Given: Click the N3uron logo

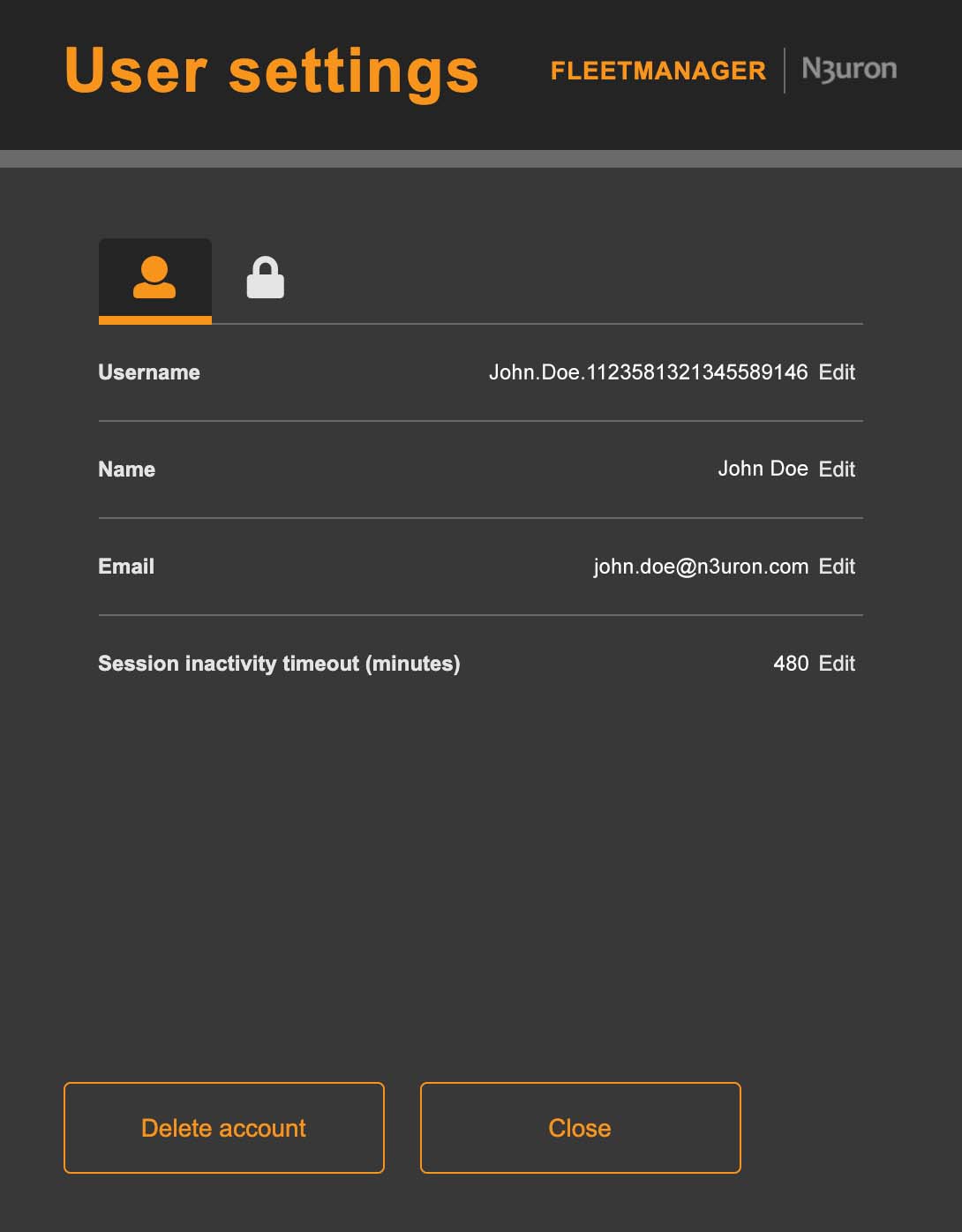Looking at the screenshot, I should pos(848,70).
